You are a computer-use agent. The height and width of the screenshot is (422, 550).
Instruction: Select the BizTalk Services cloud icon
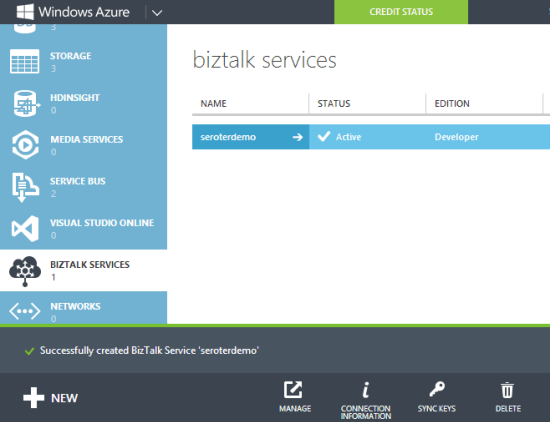[x=25, y=271]
